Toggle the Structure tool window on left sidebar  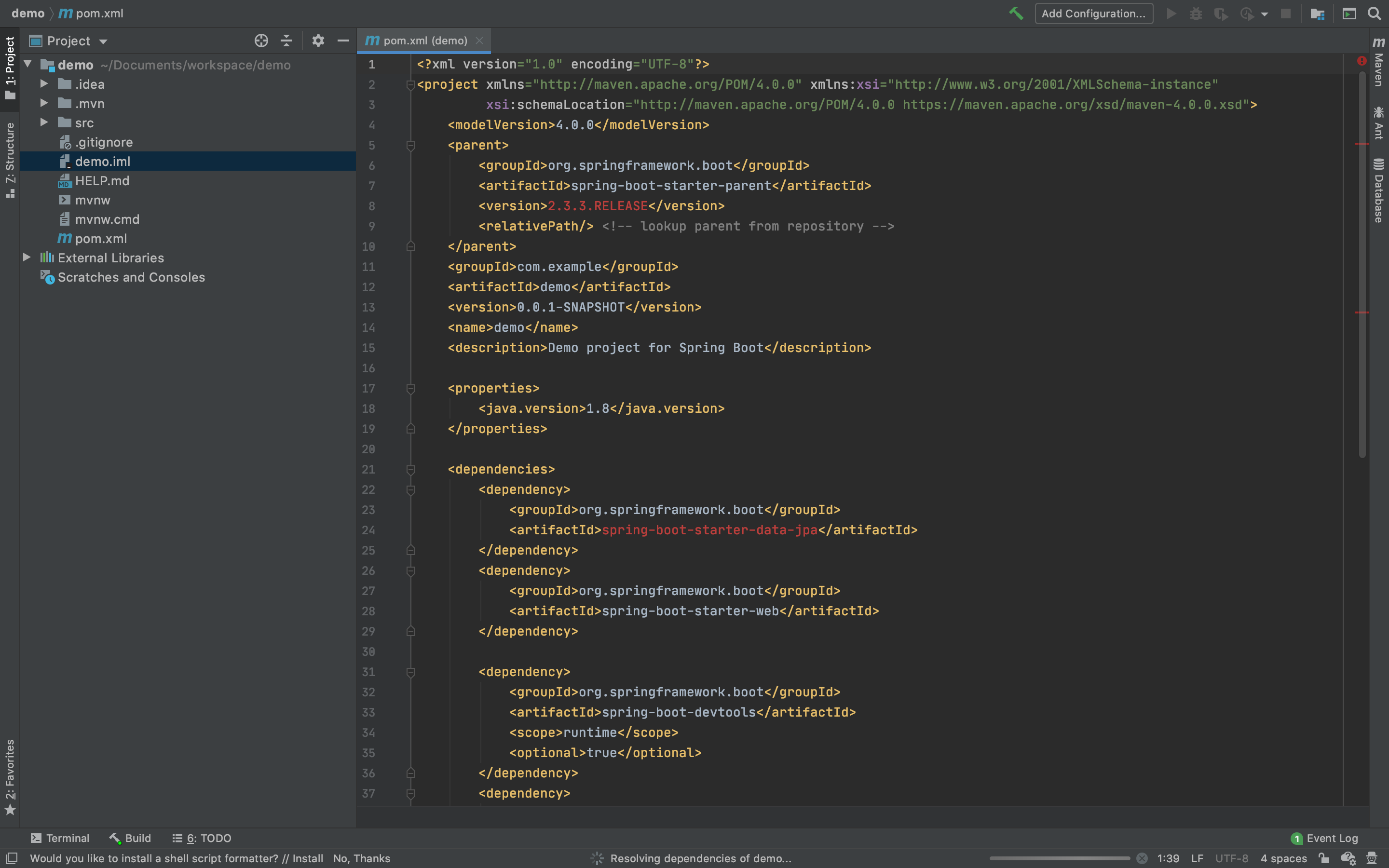10,160
